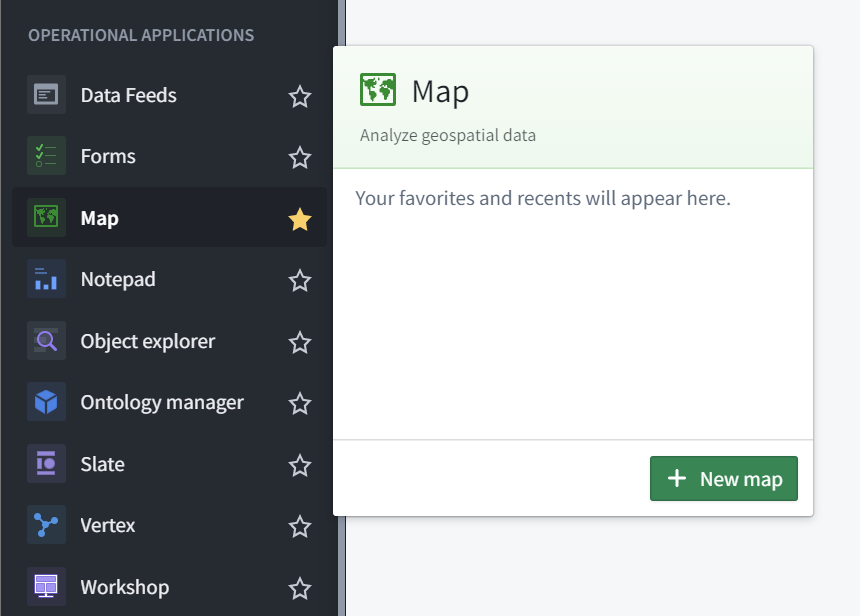Screen dimensions: 860x616
Task: Click the Slate application icon
Action: (x=47, y=464)
